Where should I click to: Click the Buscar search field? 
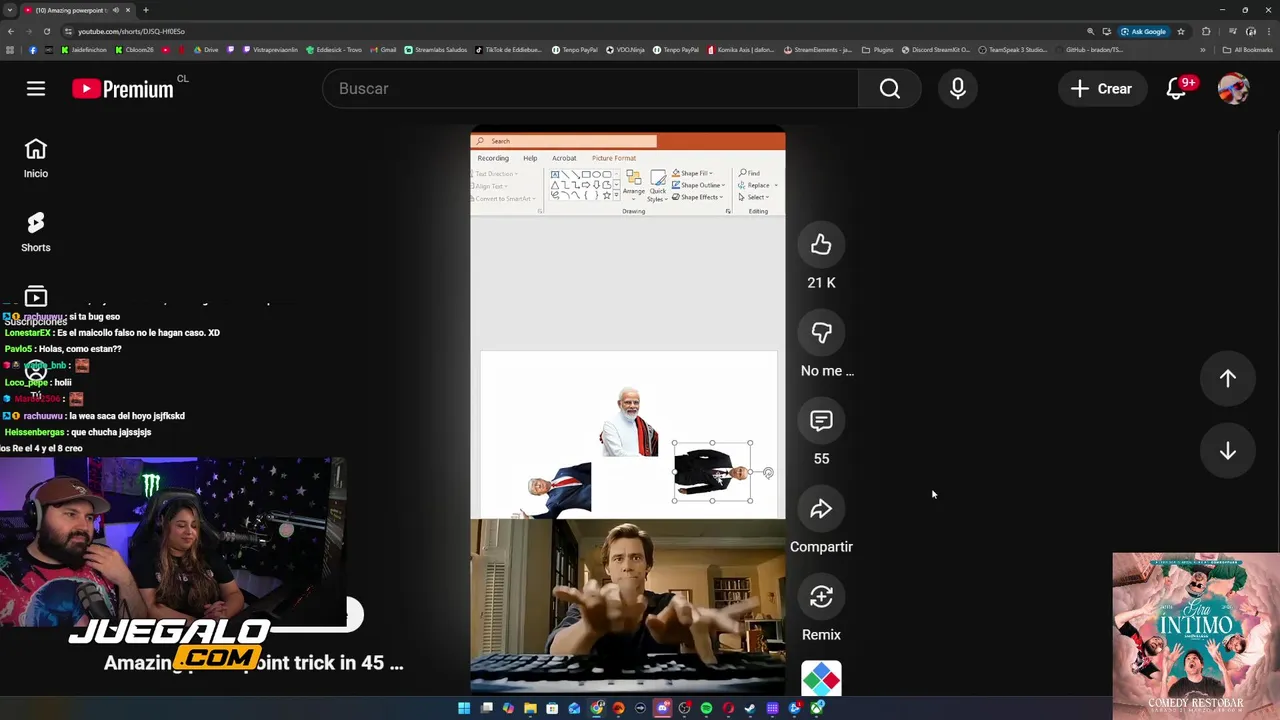point(590,89)
